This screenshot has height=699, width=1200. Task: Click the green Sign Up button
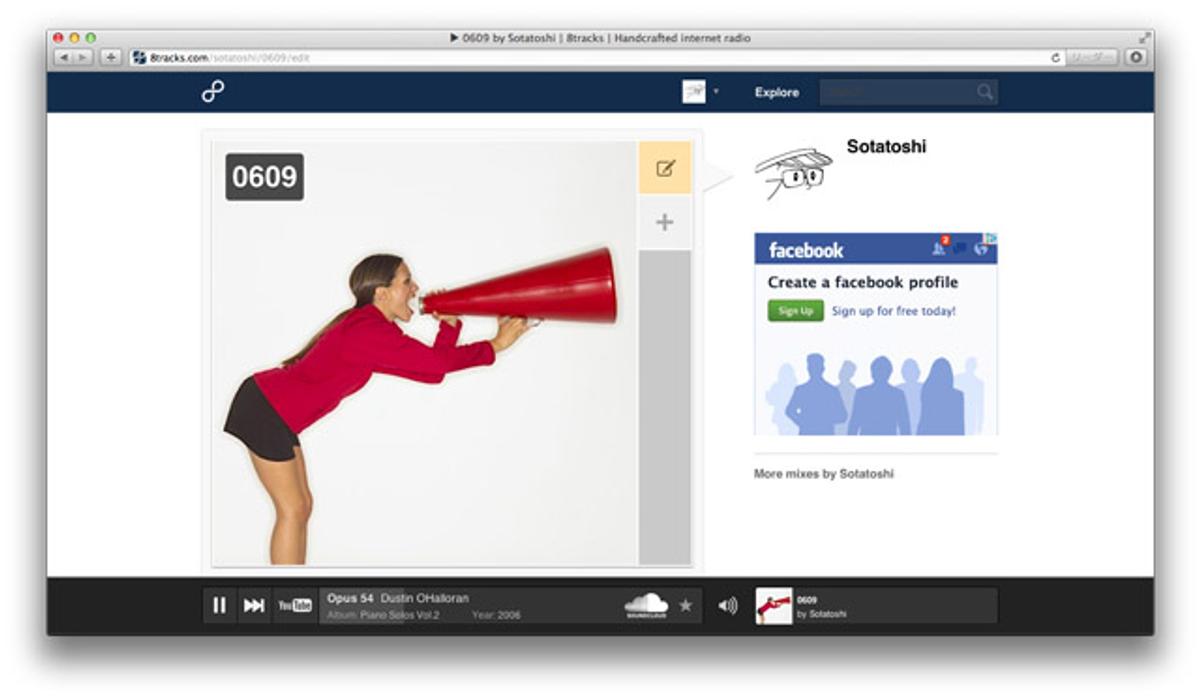795,311
